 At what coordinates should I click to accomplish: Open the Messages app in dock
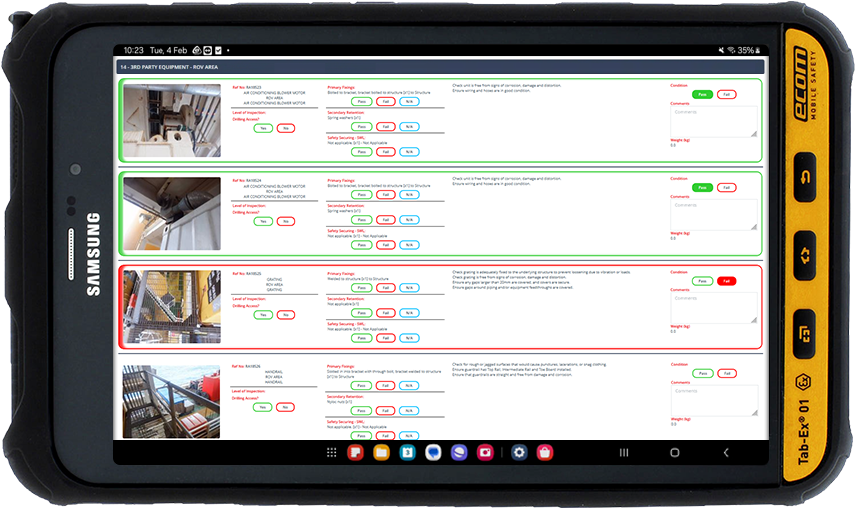click(x=433, y=453)
